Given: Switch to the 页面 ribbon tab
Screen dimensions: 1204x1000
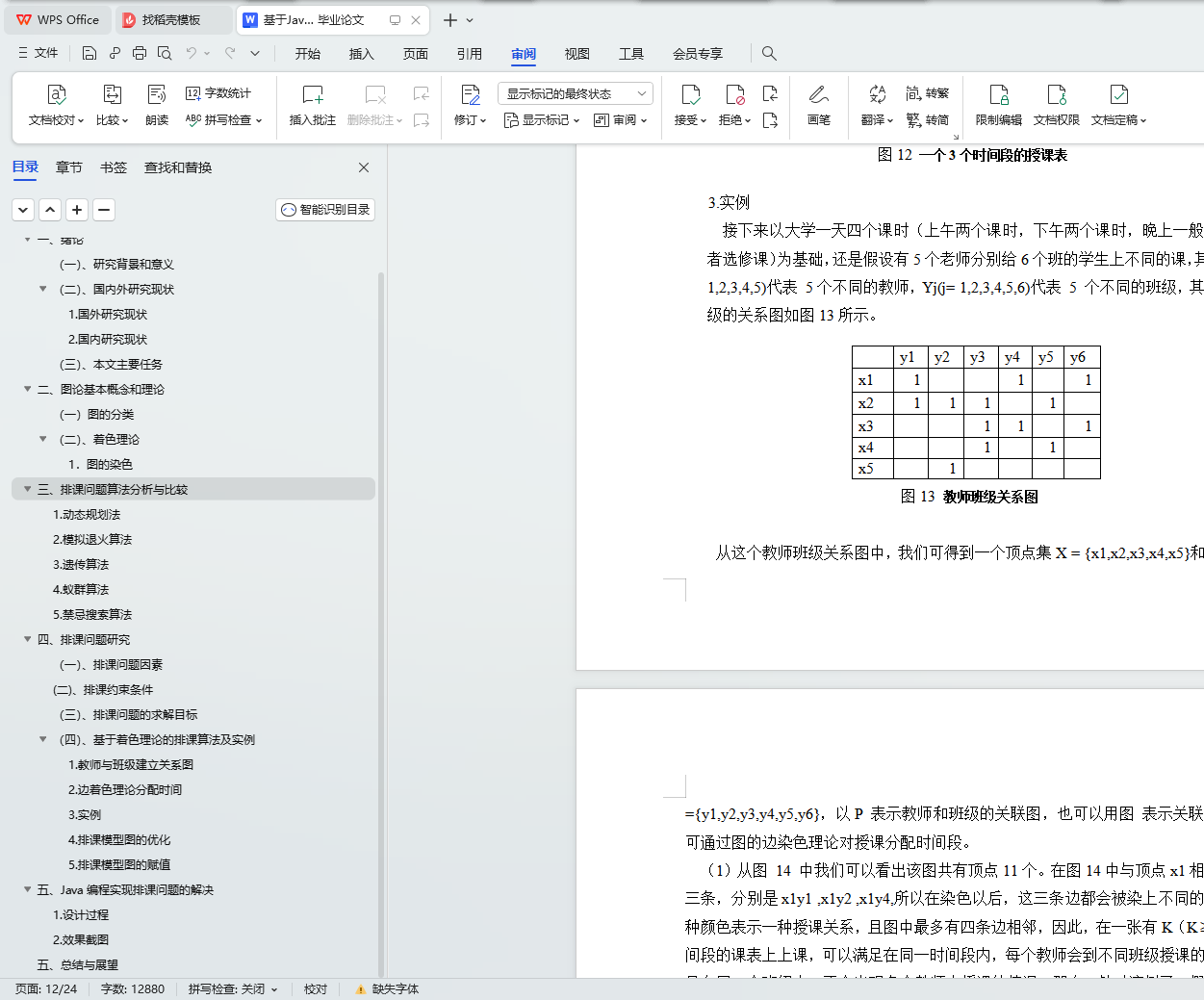Looking at the screenshot, I should point(416,54).
